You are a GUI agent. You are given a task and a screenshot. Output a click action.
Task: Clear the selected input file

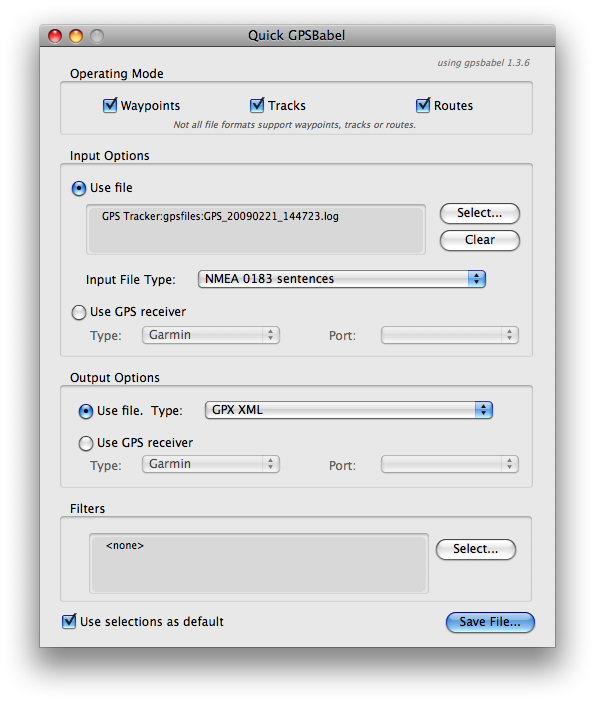(479, 240)
